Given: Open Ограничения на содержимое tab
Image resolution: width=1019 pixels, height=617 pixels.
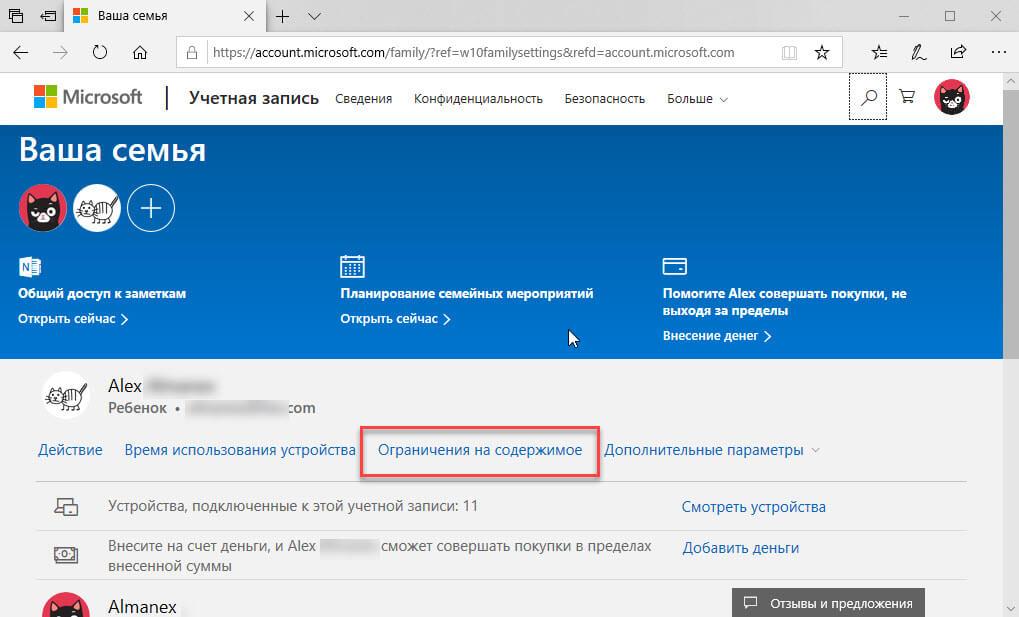Looking at the screenshot, I should (480, 451).
